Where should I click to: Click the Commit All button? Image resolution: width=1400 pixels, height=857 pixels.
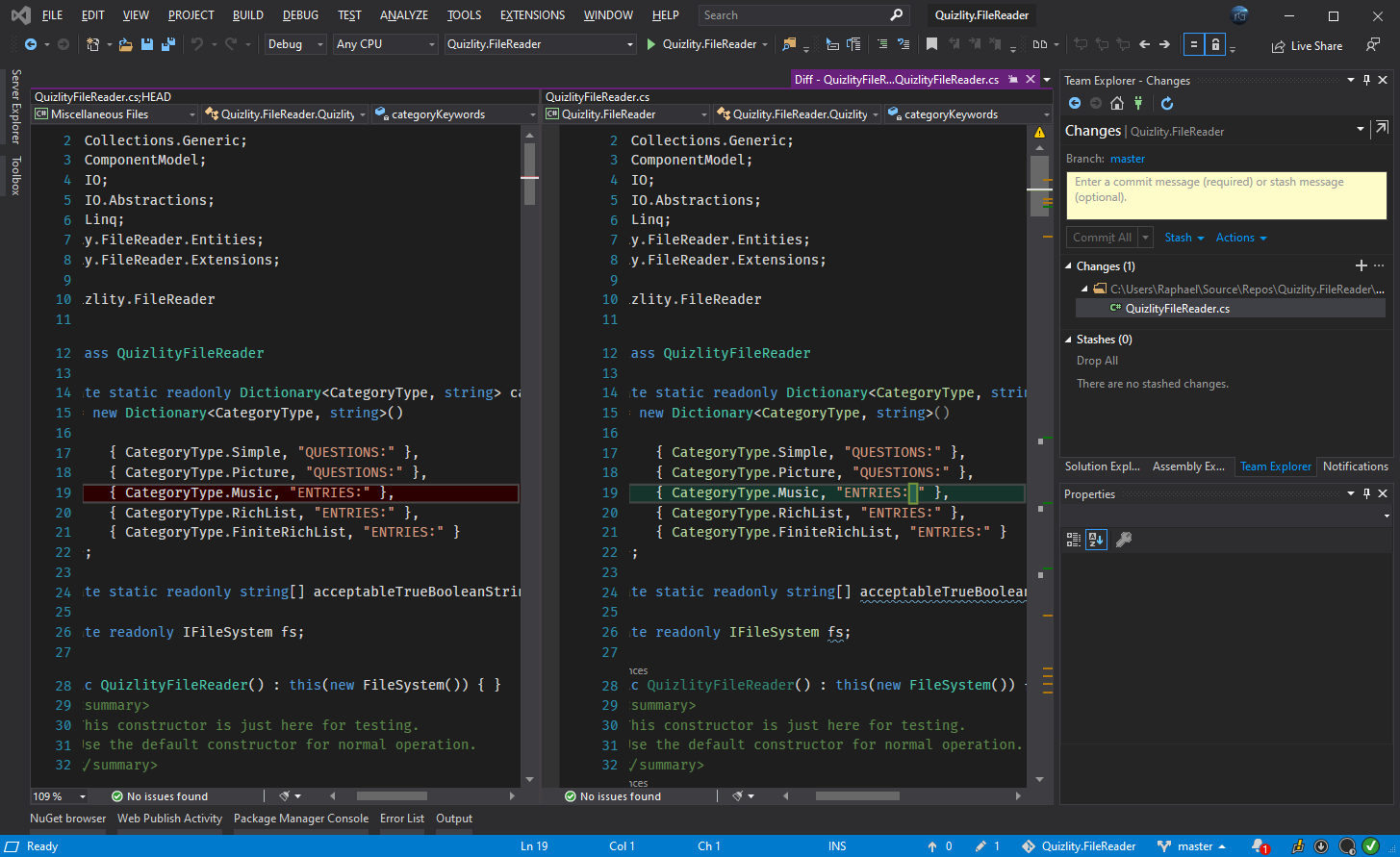pyautogui.click(x=1102, y=238)
